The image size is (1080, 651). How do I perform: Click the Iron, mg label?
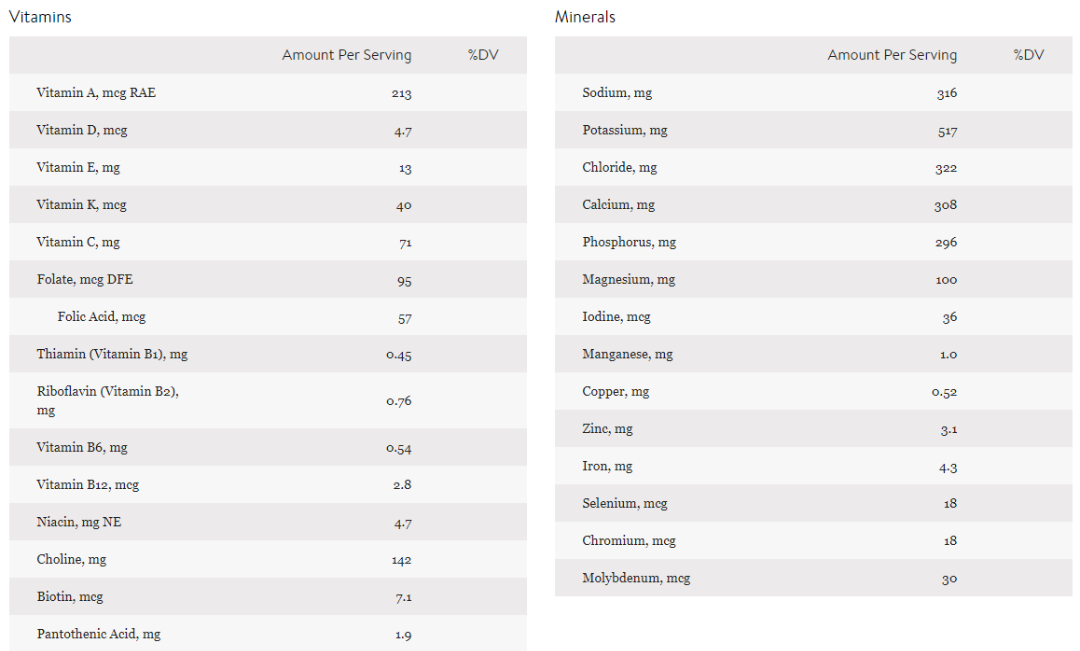click(607, 466)
